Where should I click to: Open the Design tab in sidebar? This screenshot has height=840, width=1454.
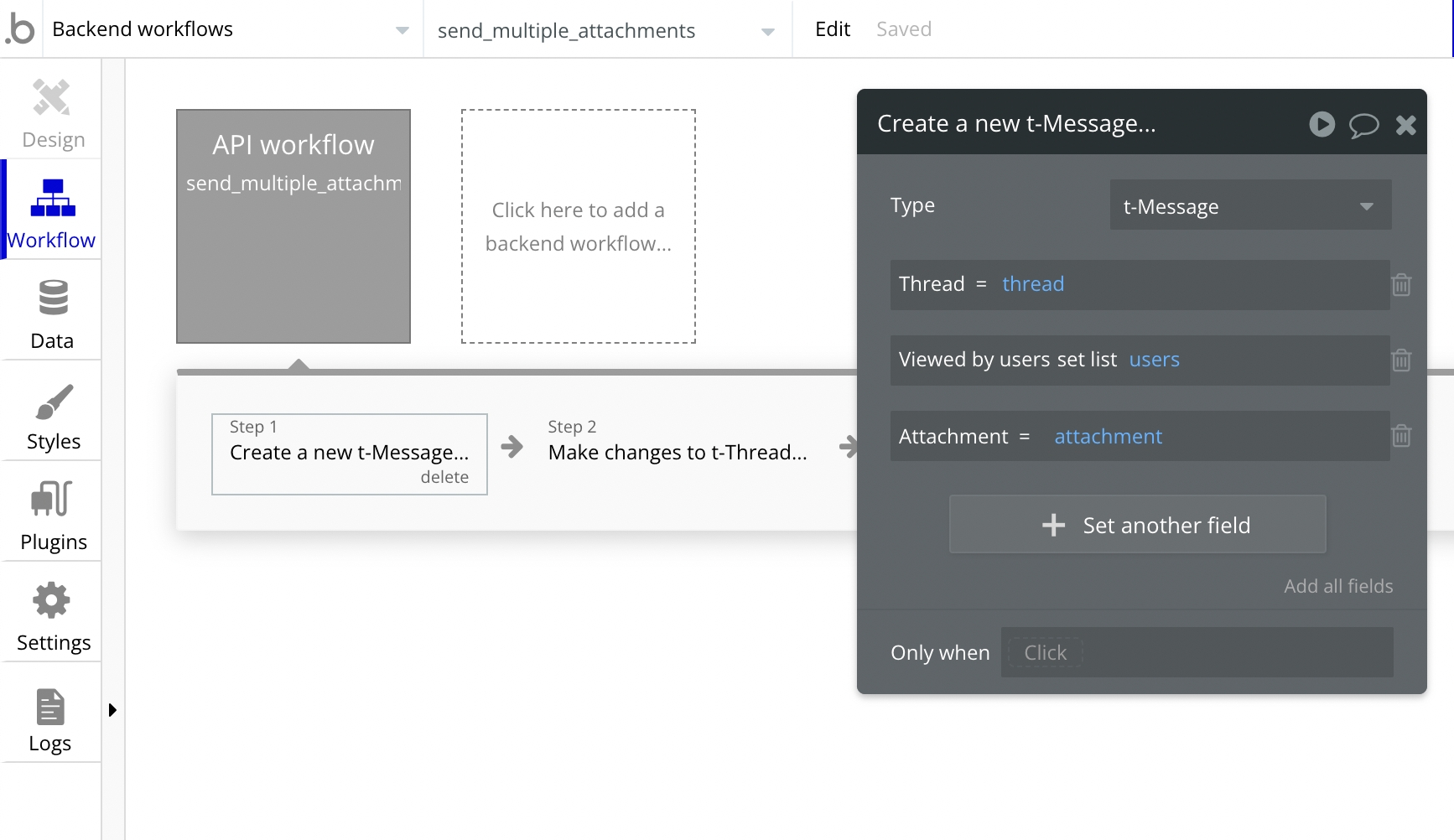coord(52,113)
